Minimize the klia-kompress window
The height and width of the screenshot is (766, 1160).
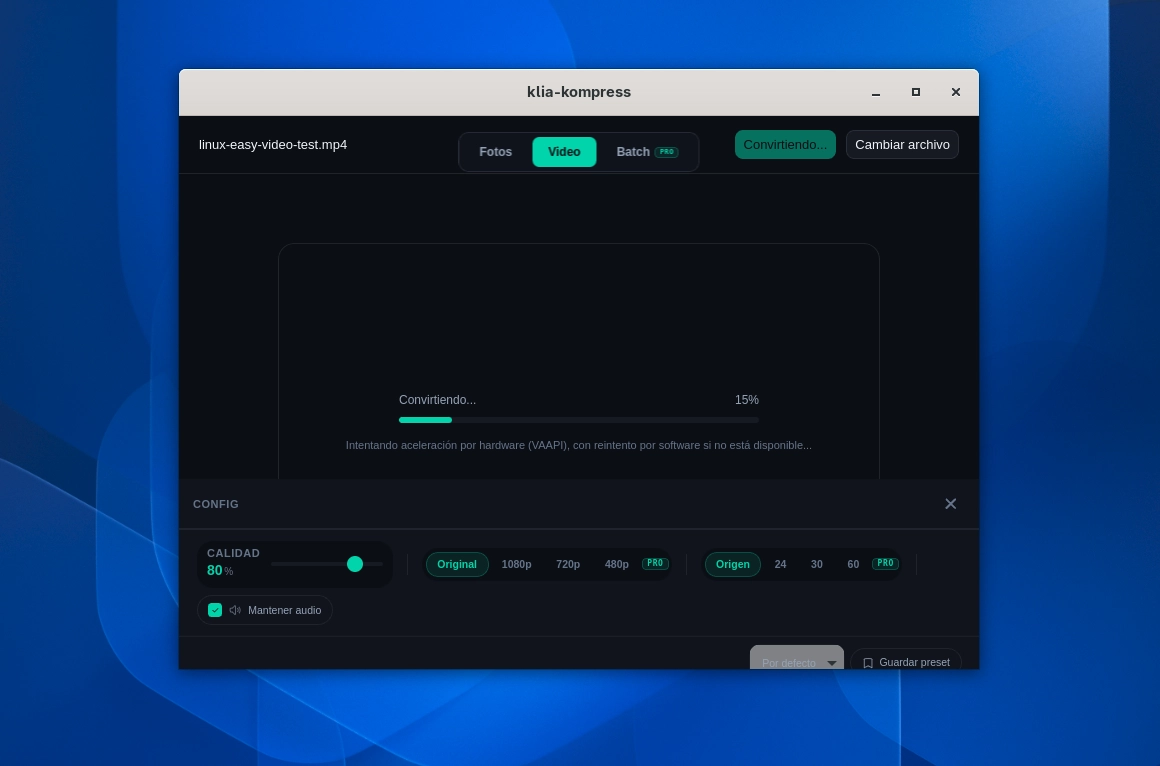876,93
